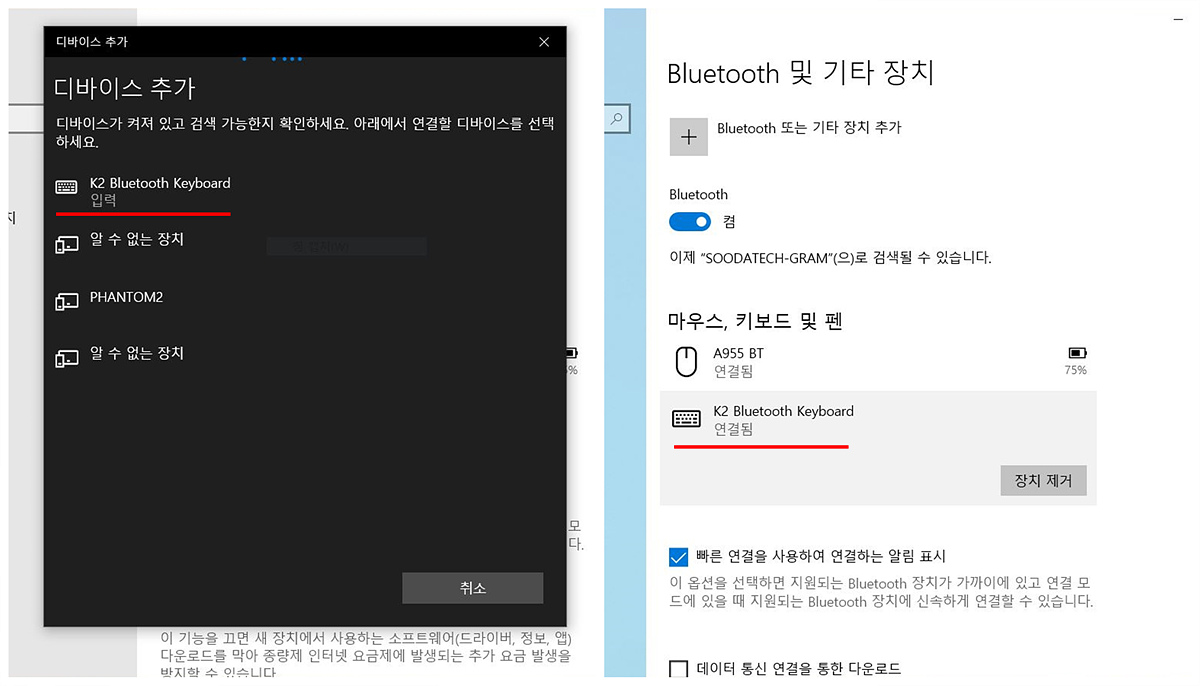The image size is (1200, 686).
Task: Click the plus icon to add Bluetooth device
Action: [x=689, y=137]
